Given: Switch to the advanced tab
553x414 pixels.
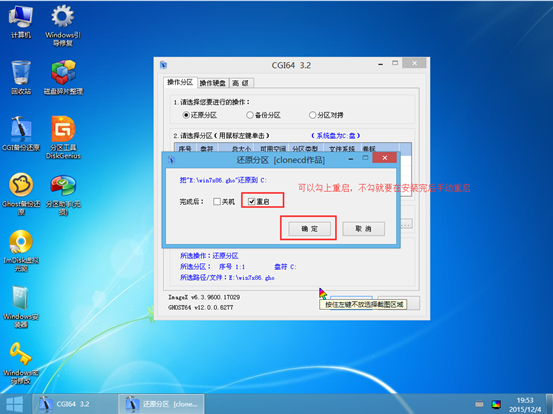Looking at the screenshot, I should tap(241, 83).
